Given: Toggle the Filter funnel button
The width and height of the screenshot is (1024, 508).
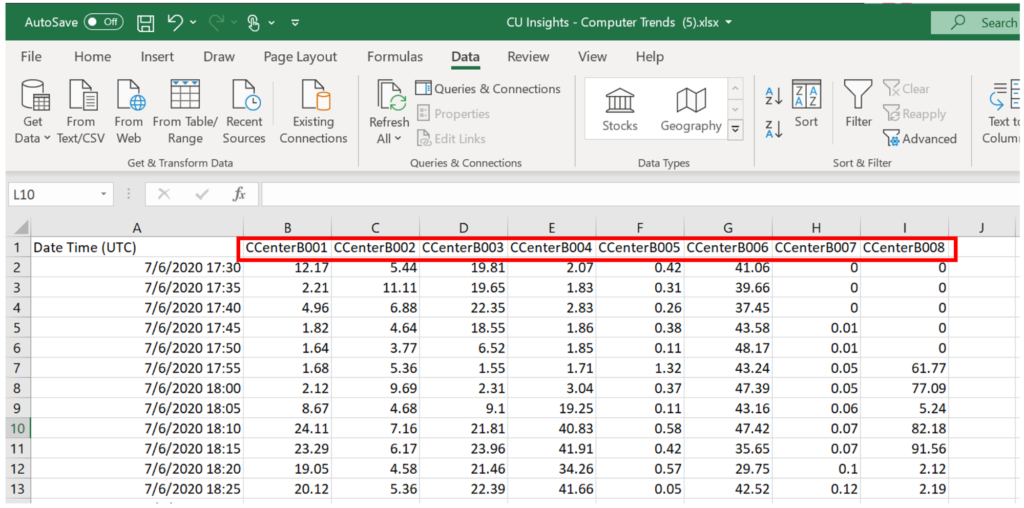Looking at the screenshot, I should pos(858,104).
